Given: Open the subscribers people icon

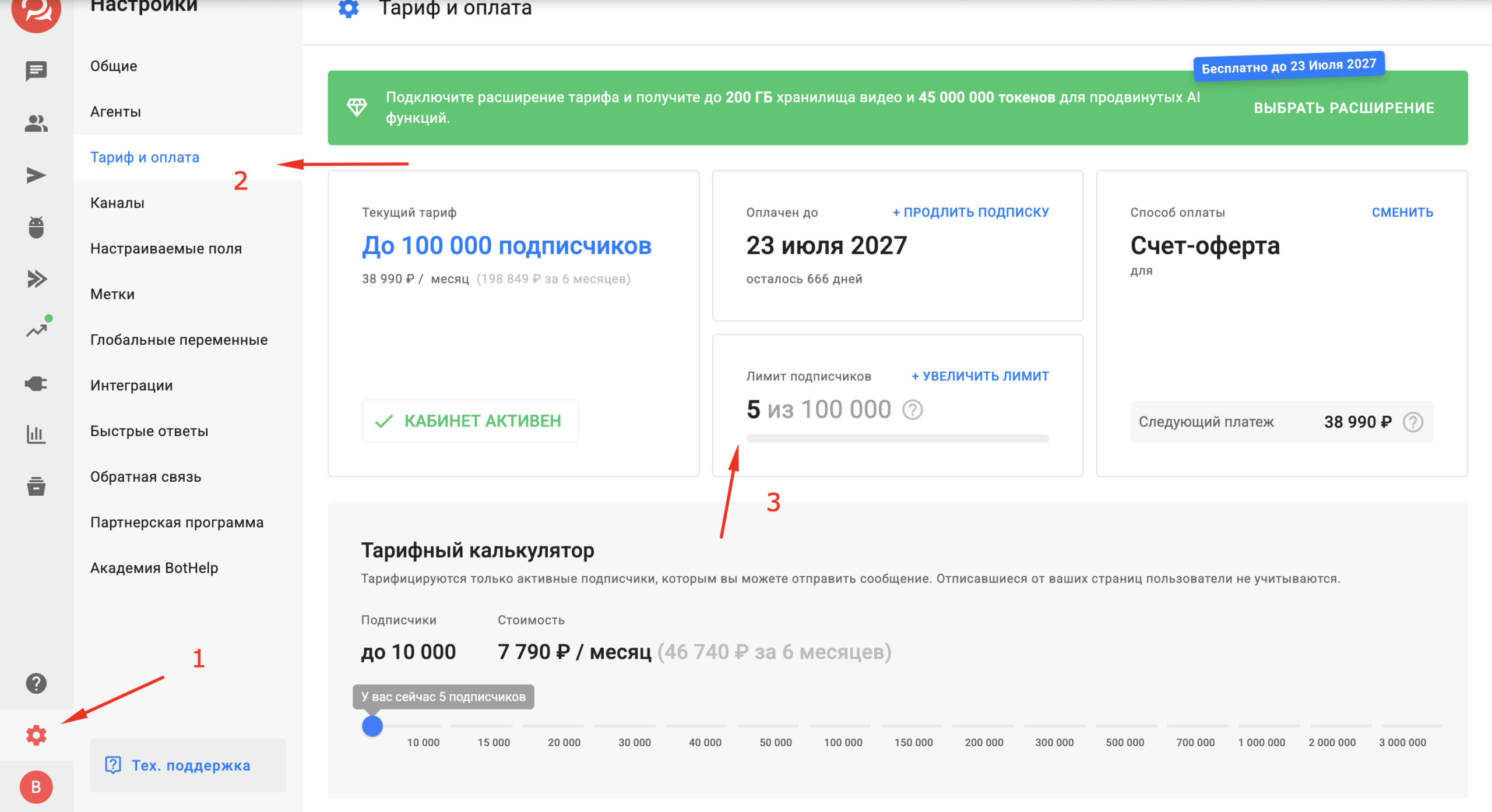Looking at the screenshot, I should pos(36,123).
